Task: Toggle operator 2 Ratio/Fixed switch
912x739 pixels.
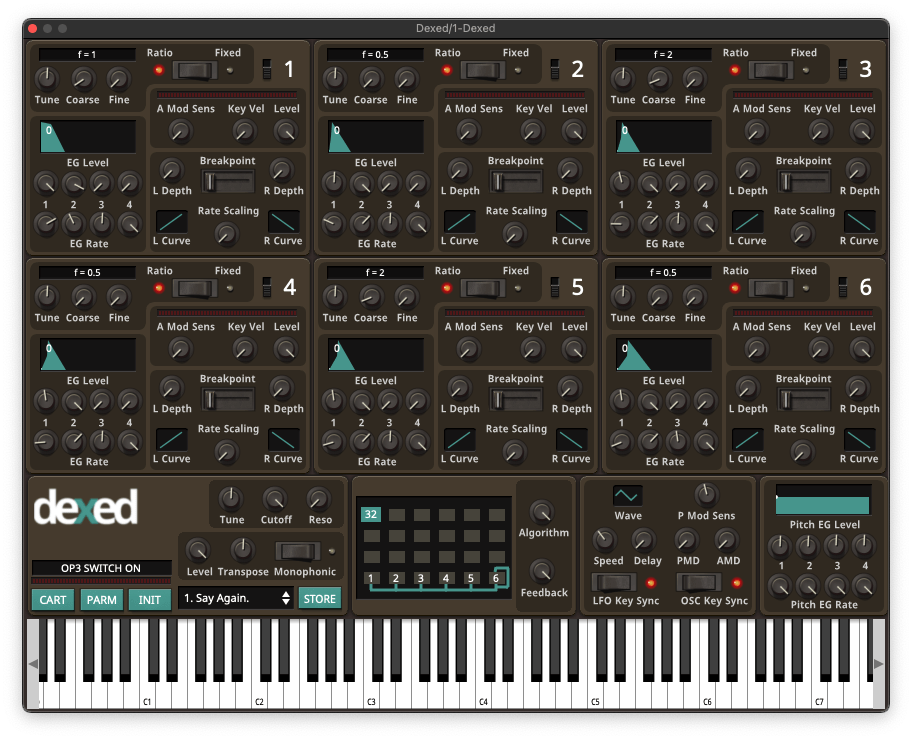Action: [x=483, y=70]
